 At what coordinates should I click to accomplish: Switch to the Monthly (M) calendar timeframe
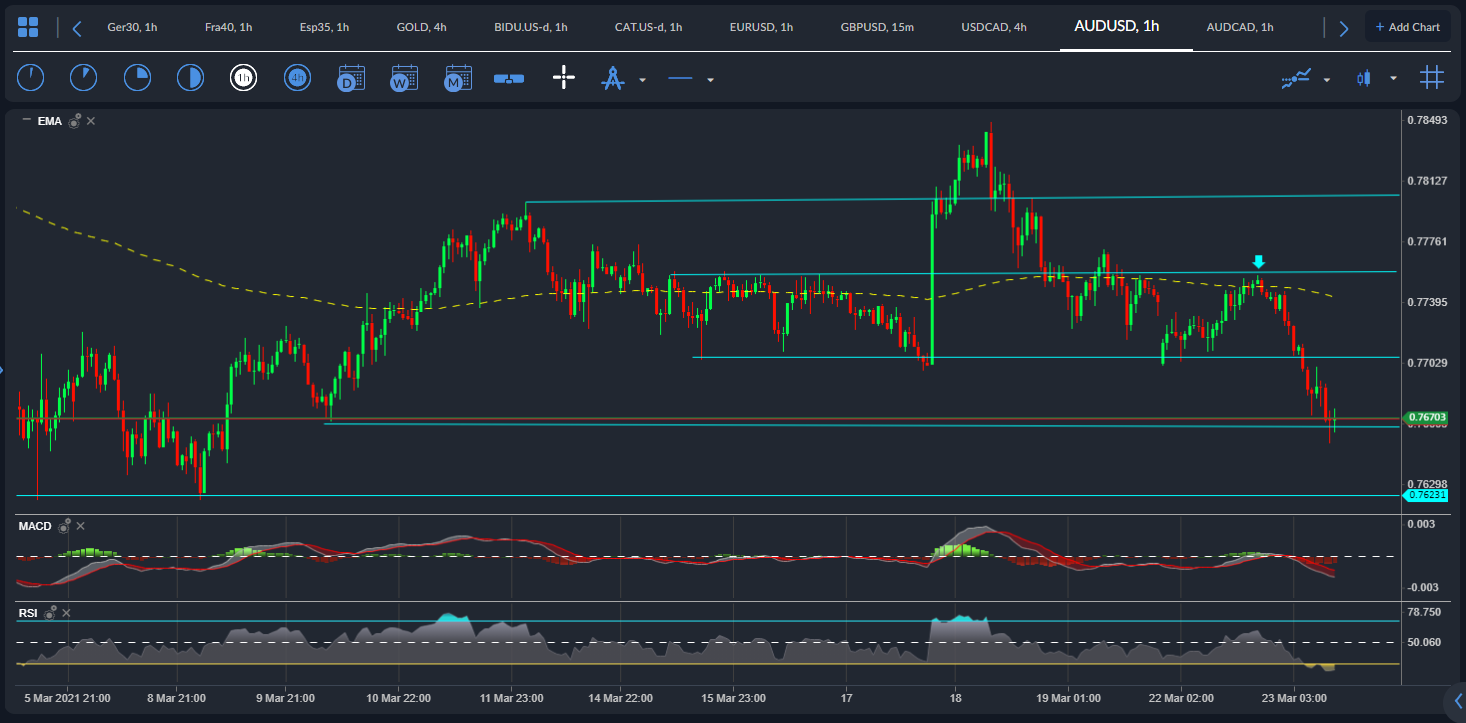pyautogui.click(x=458, y=78)
